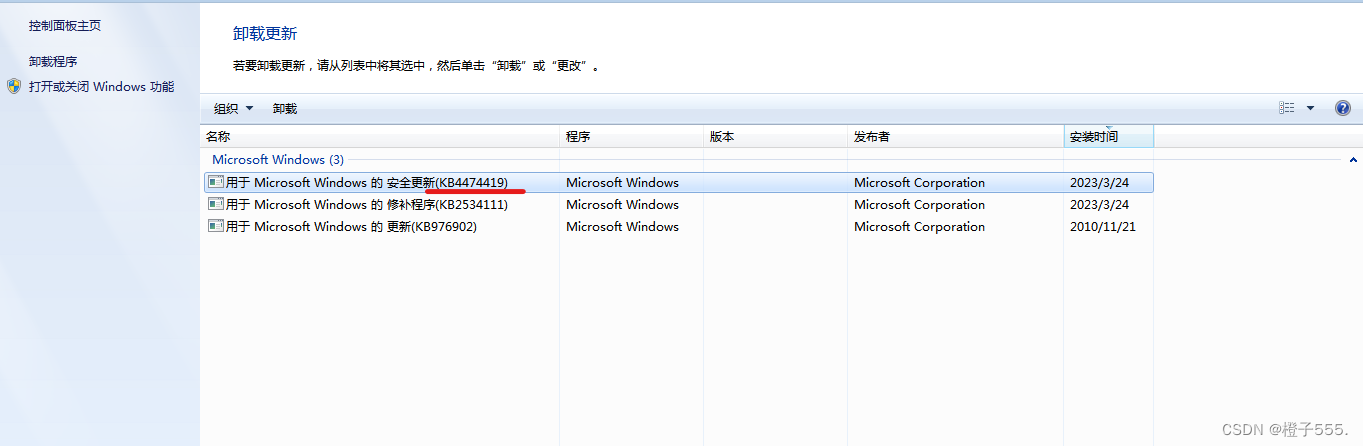1363x446 pixels.
Task: Click Microsoft Corporation publisher of KB4474419
Action: 919,183
